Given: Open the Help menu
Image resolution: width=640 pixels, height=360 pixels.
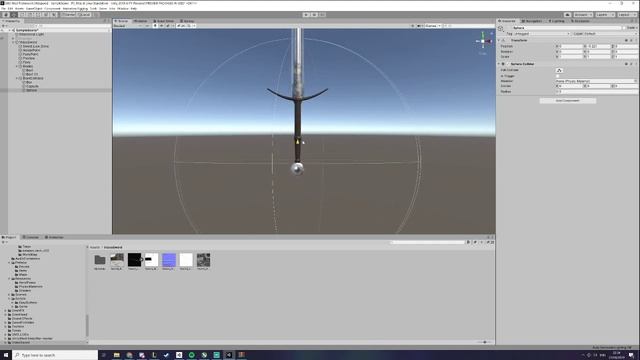Looking at the screenshot, I should (x=133, y=8).
